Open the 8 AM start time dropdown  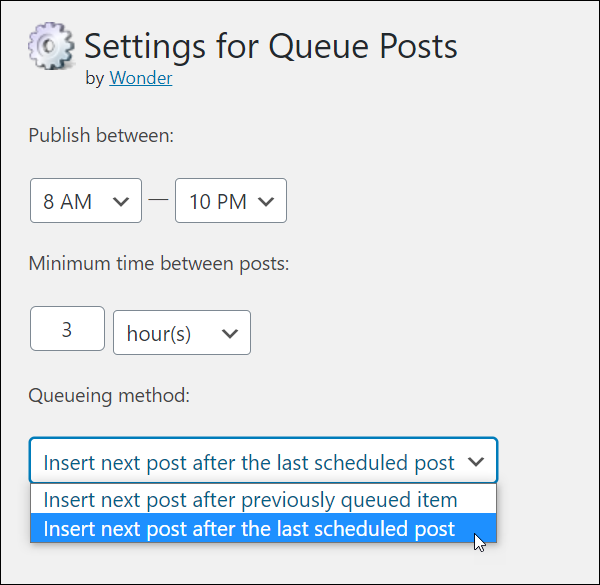tap(86, 200)
